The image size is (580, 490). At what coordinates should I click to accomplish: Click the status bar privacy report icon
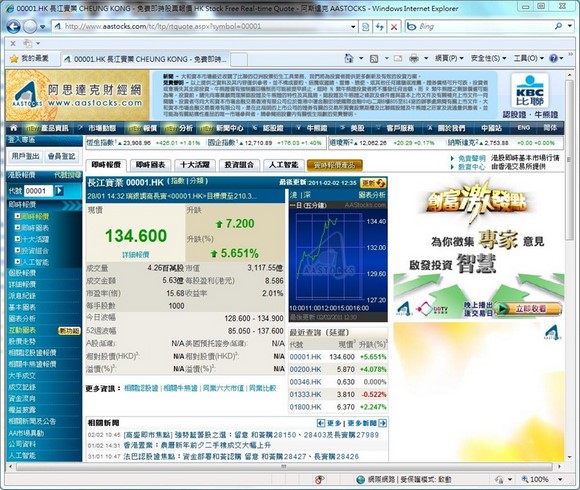tap(319, 480)
